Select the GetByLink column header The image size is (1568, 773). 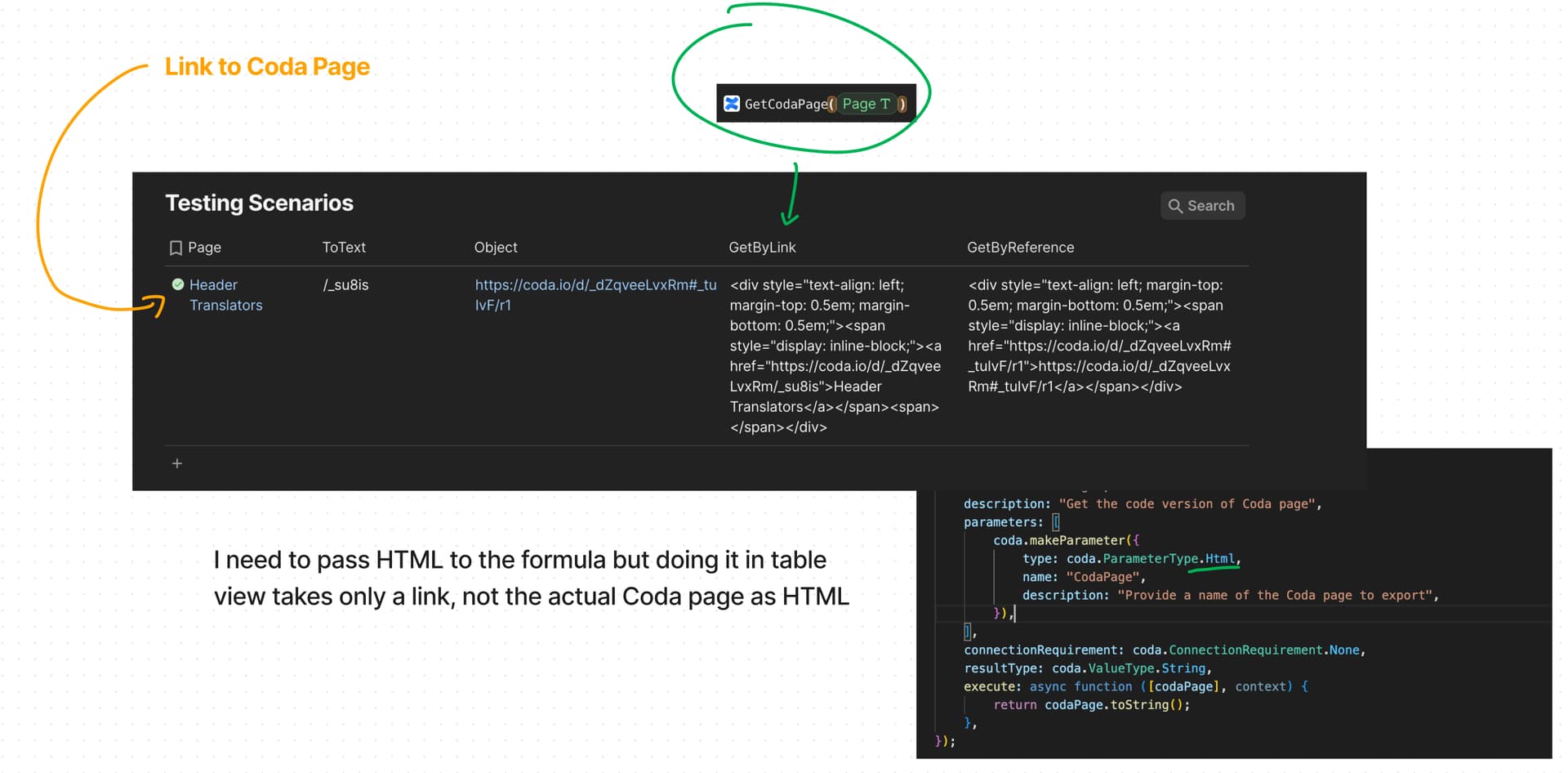762,248
